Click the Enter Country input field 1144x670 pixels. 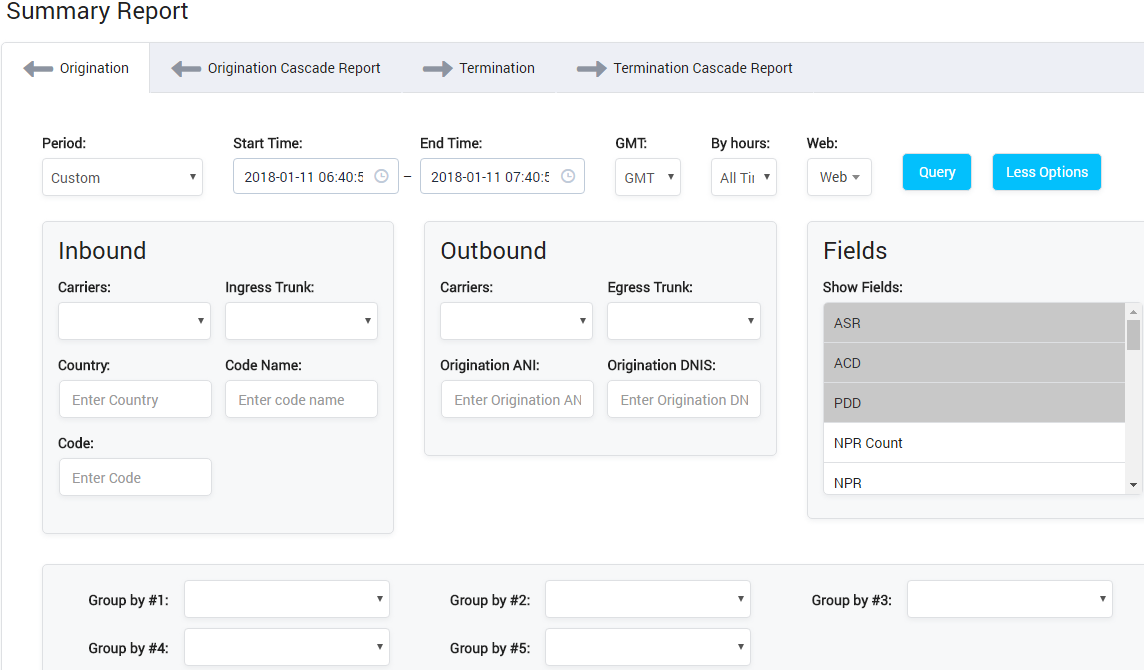pyautogui.click(x=135, y=399)
